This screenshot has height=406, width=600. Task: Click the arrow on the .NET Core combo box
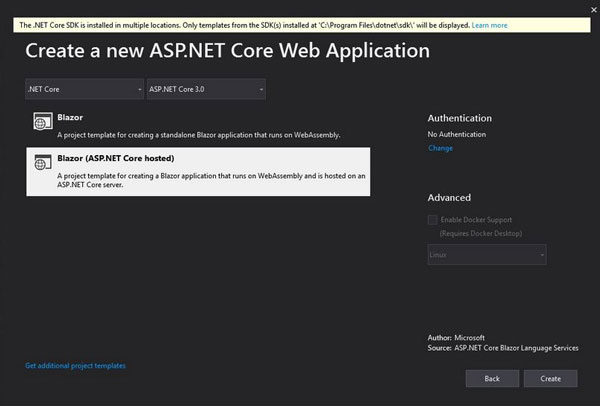[x=137, y=90]
